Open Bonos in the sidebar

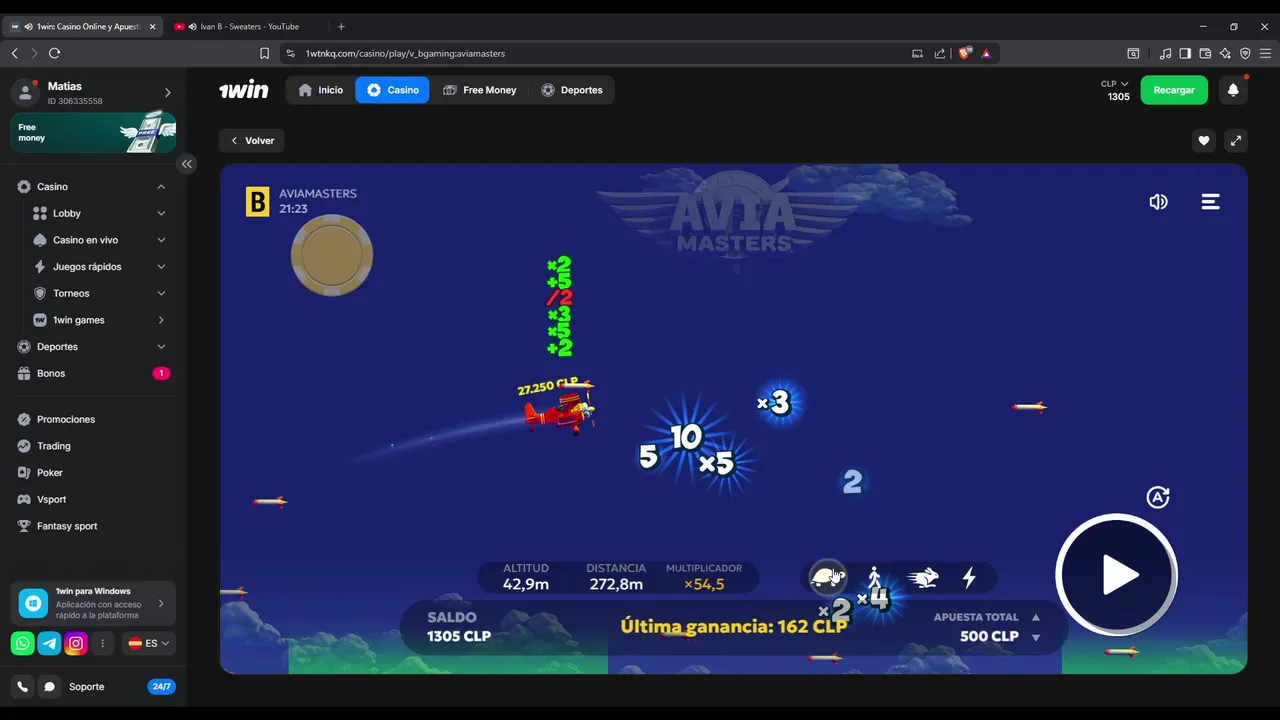93,373
